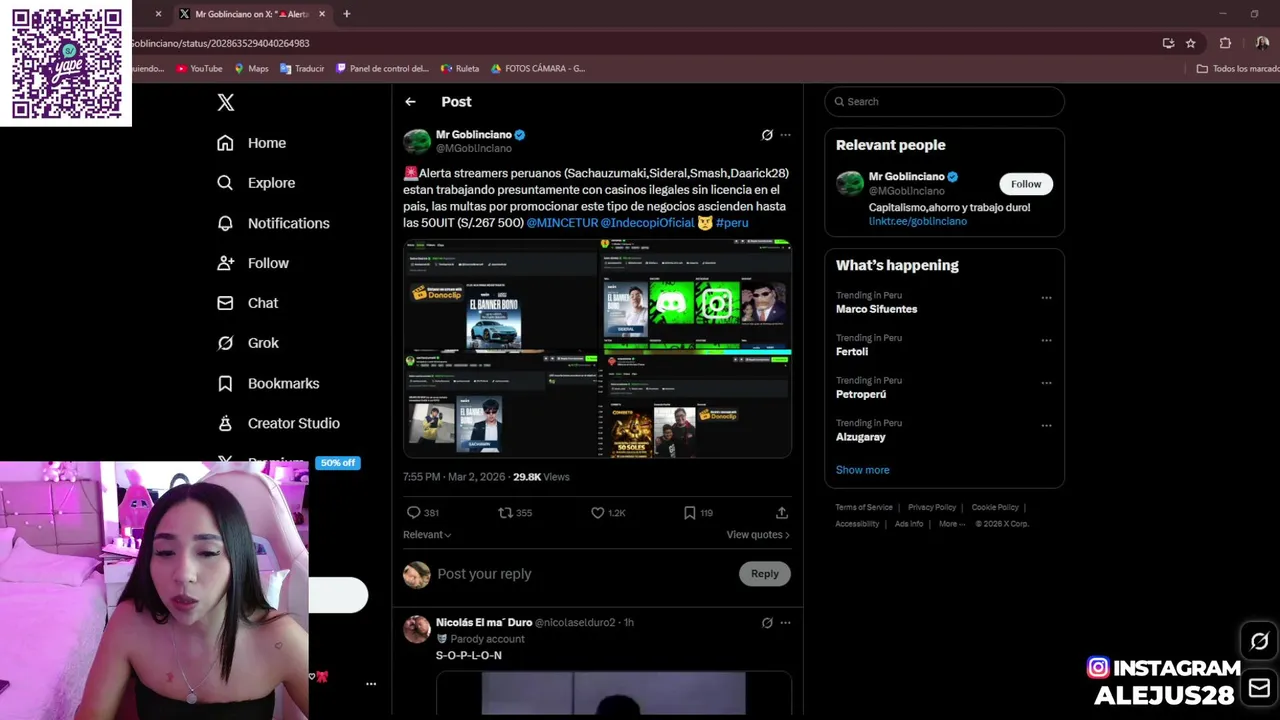Click the bookmark star in address bar
1280x720 pixels.
click(x=1190, y=43)
